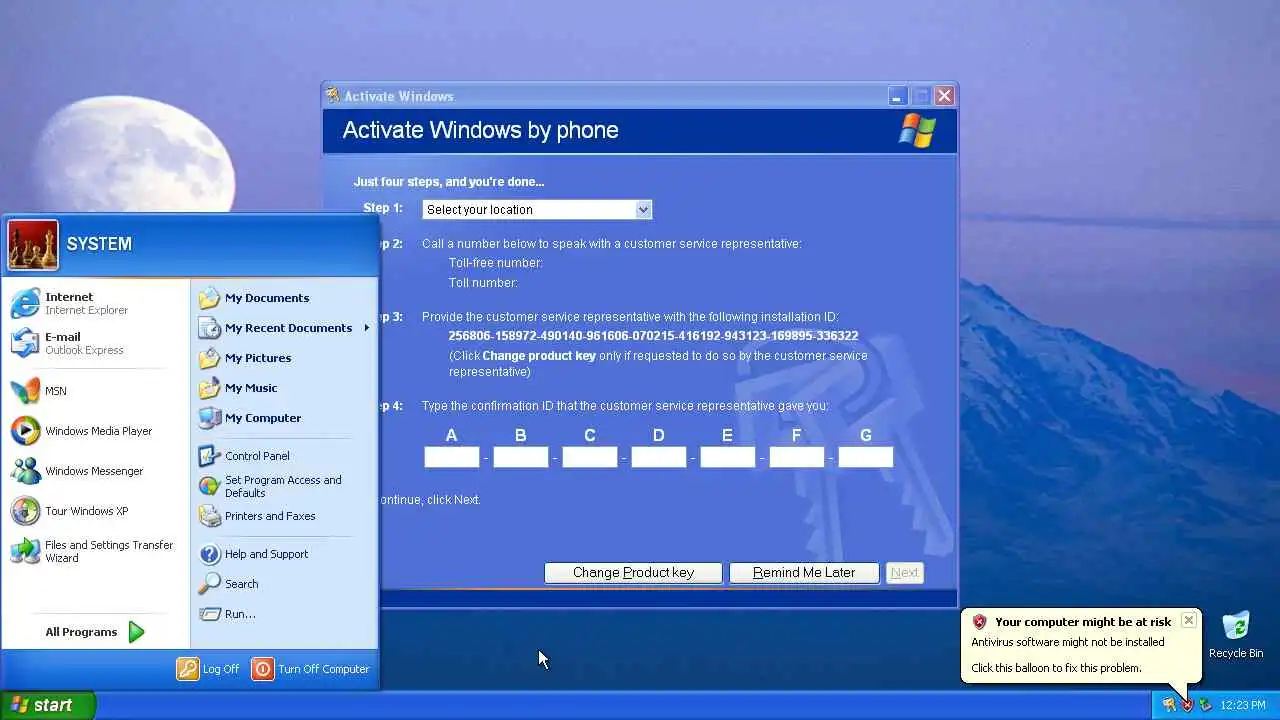Screen dimensions: 1280x720
Task: Click the installation ID number text
Action: (653, 336)
